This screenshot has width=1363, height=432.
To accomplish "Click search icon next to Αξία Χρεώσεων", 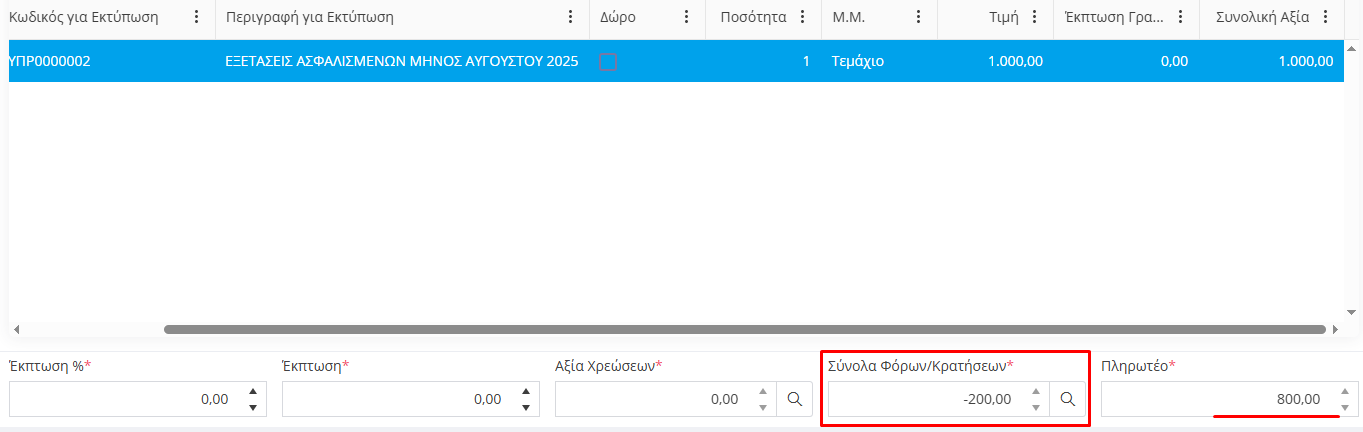I will tap(794, 399).
